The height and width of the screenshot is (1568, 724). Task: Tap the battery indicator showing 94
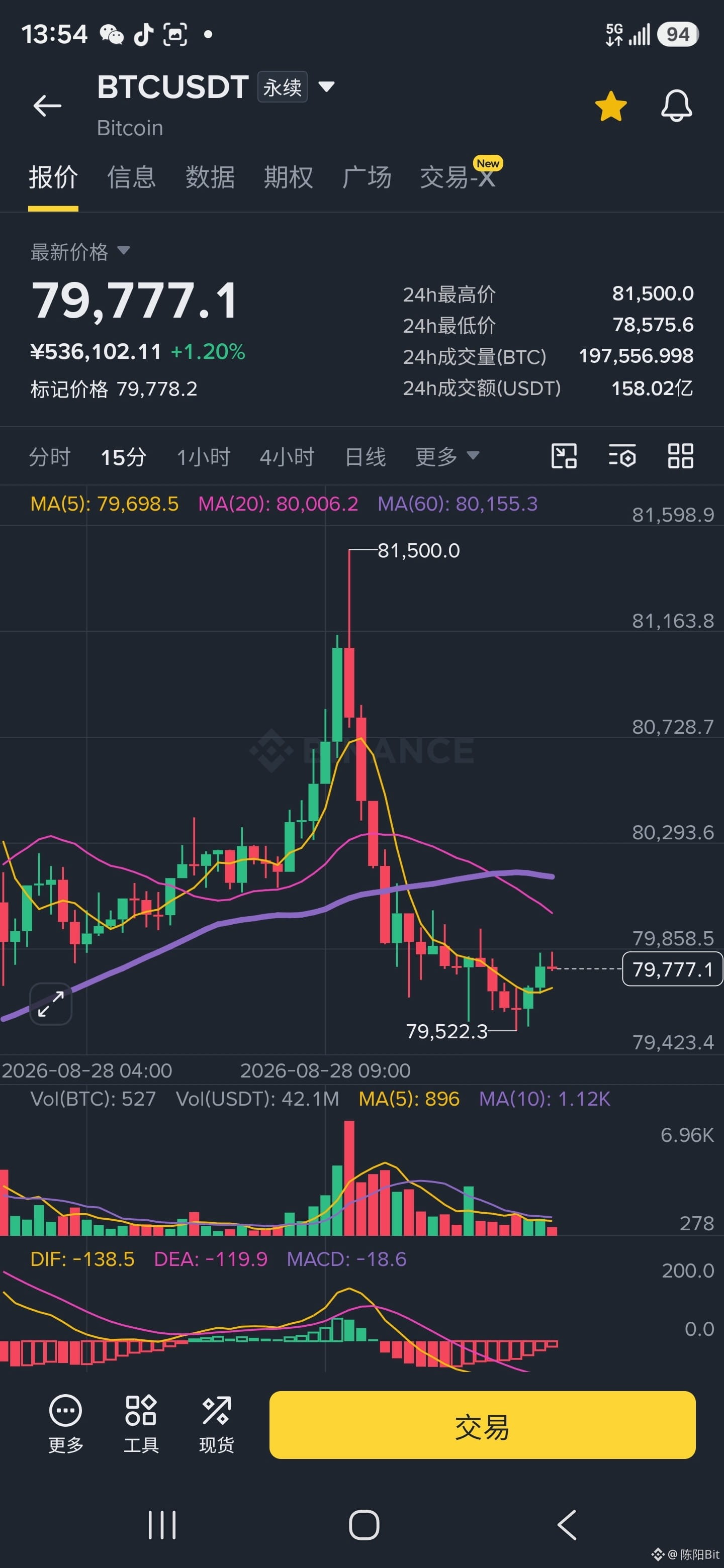pos(678,34)
